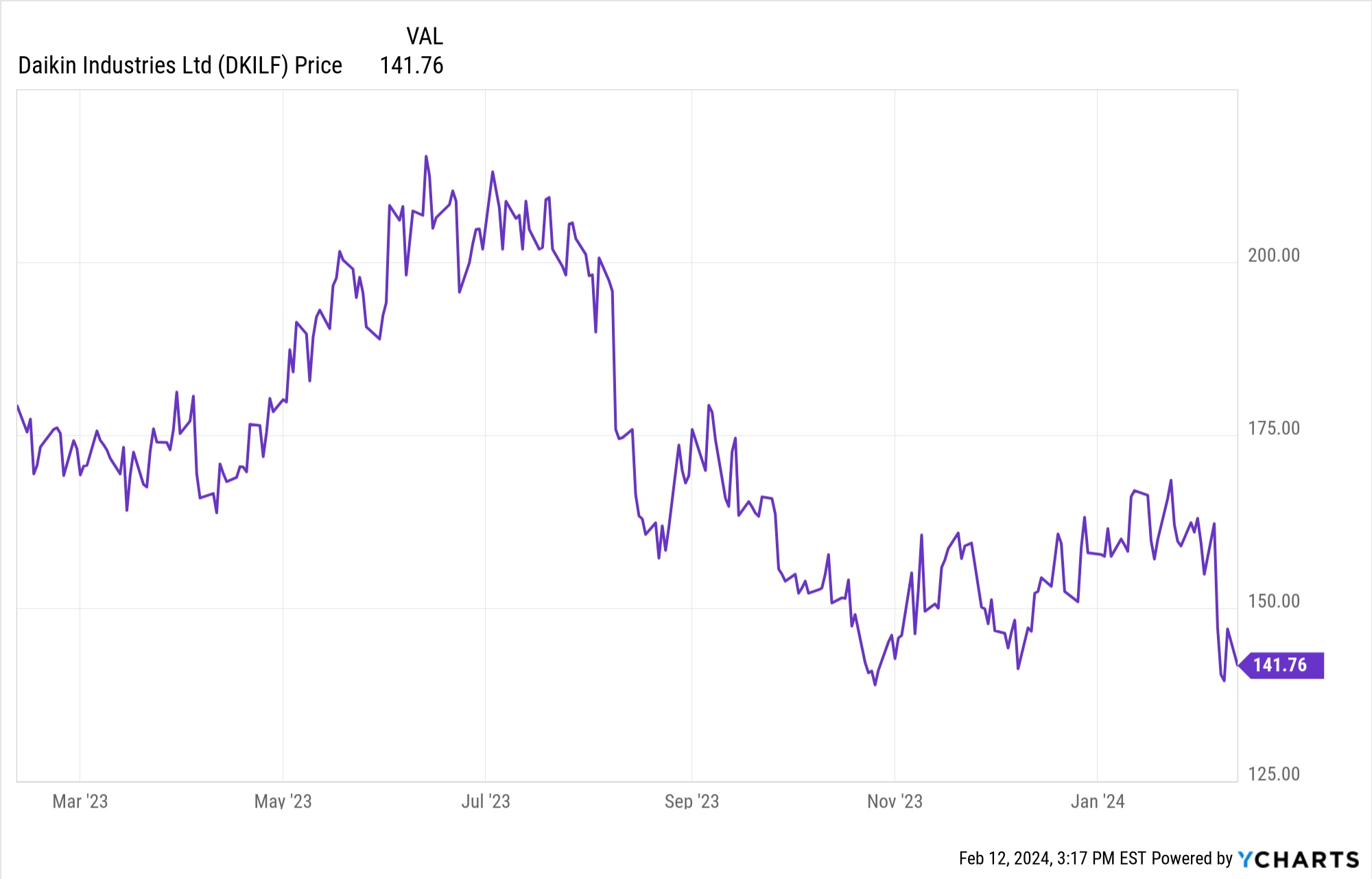Click the YCharts logo

pyautogui.click(x=1298, y=859)
